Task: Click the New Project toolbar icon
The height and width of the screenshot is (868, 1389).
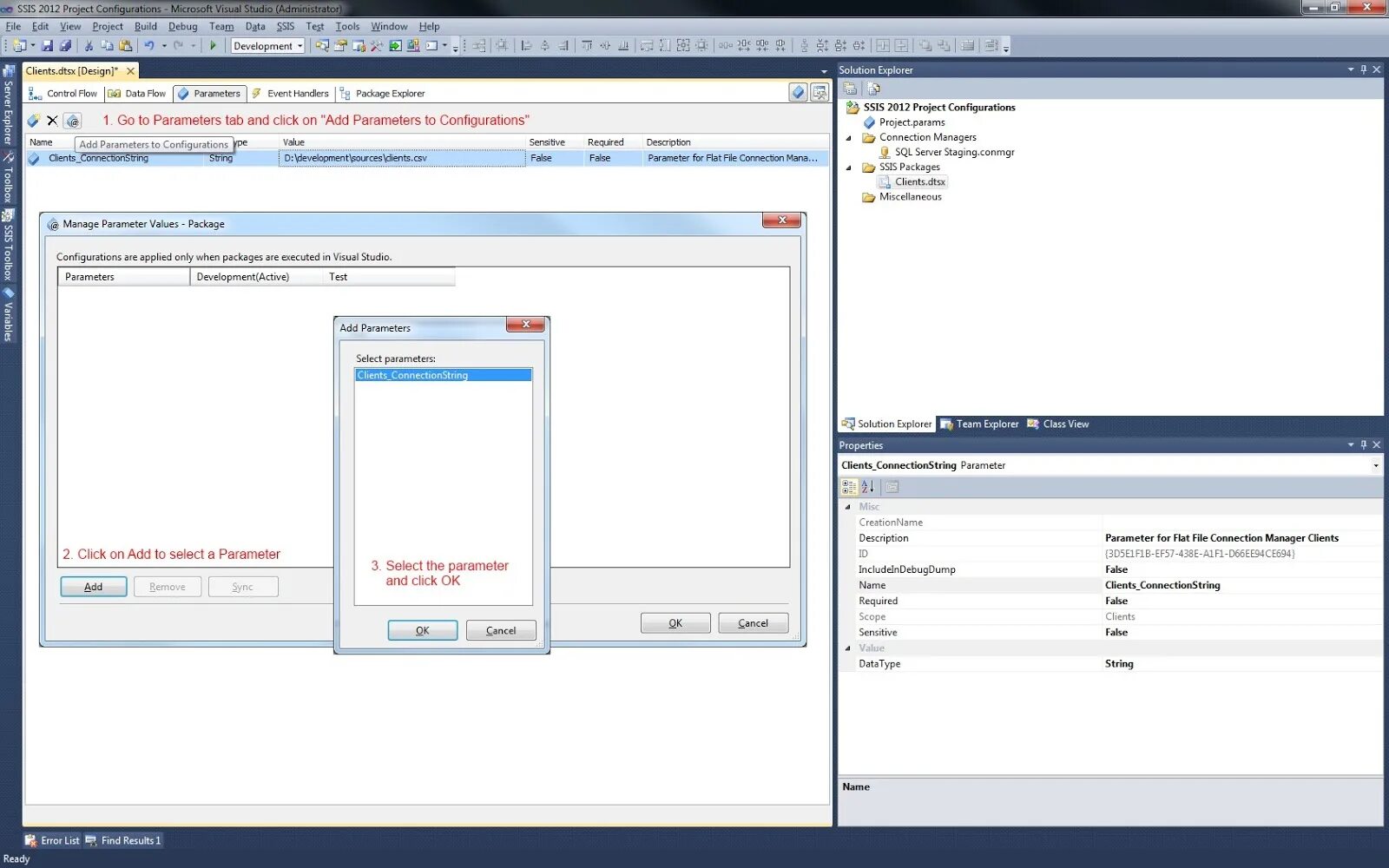Action: [x=19, y=45]
